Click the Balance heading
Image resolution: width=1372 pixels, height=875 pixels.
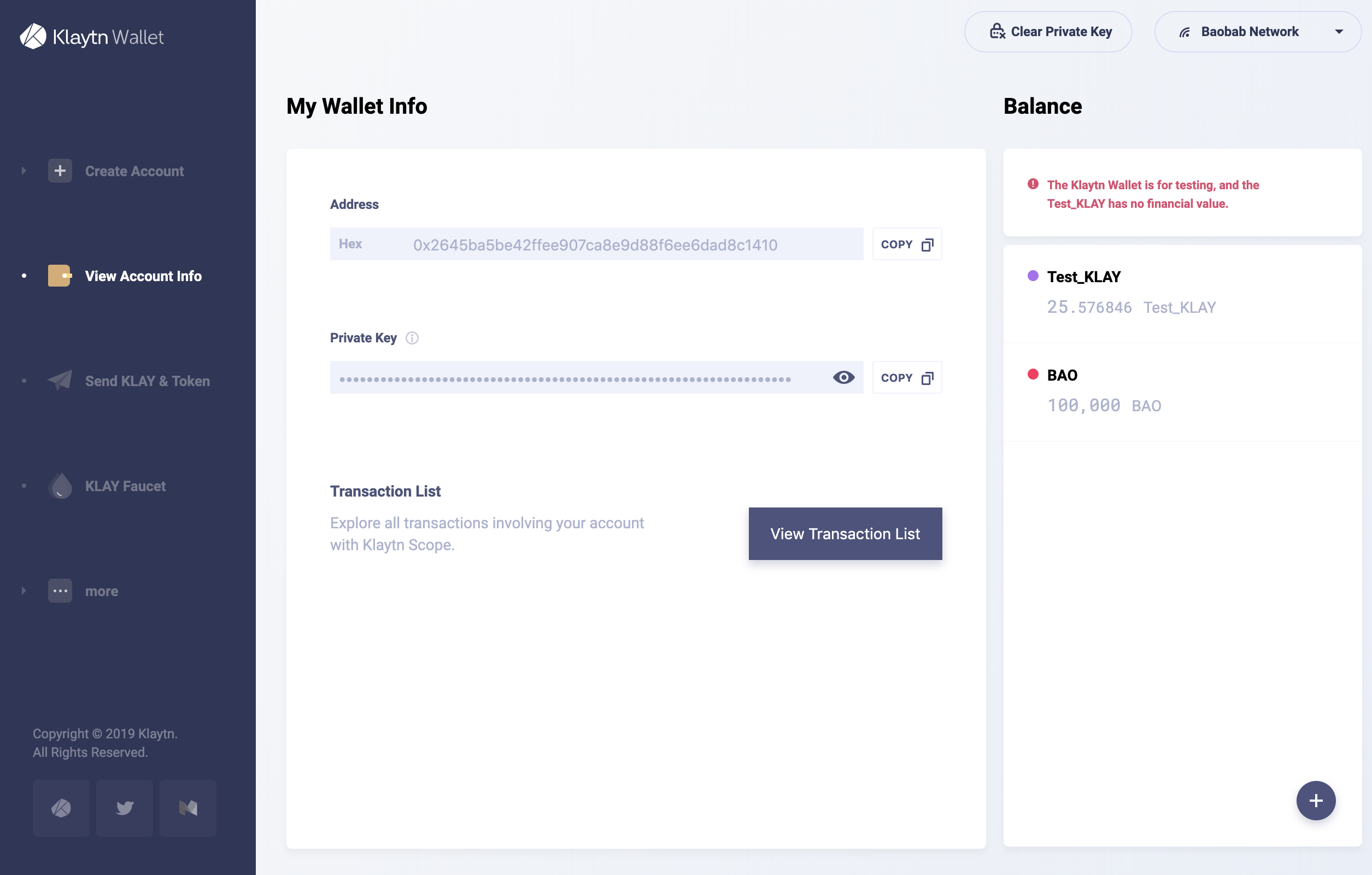[1042, 107]
